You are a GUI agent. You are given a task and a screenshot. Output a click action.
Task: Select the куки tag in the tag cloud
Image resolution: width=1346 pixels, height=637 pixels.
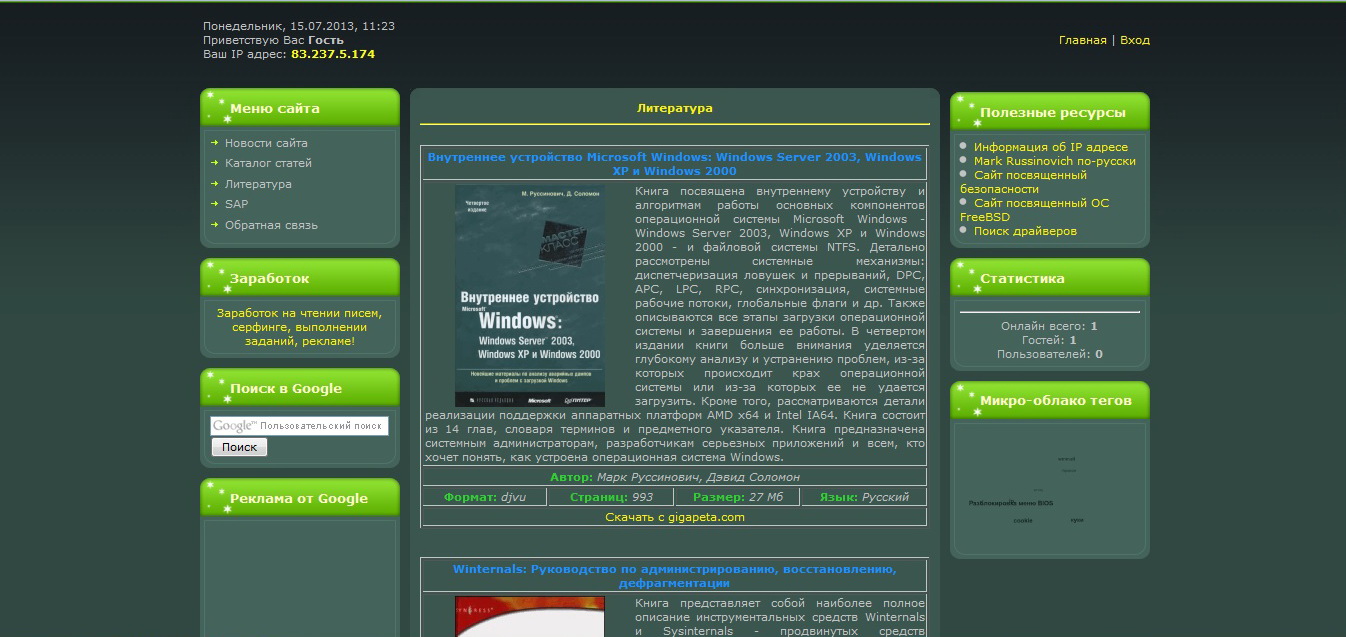tap(1076, 520)
